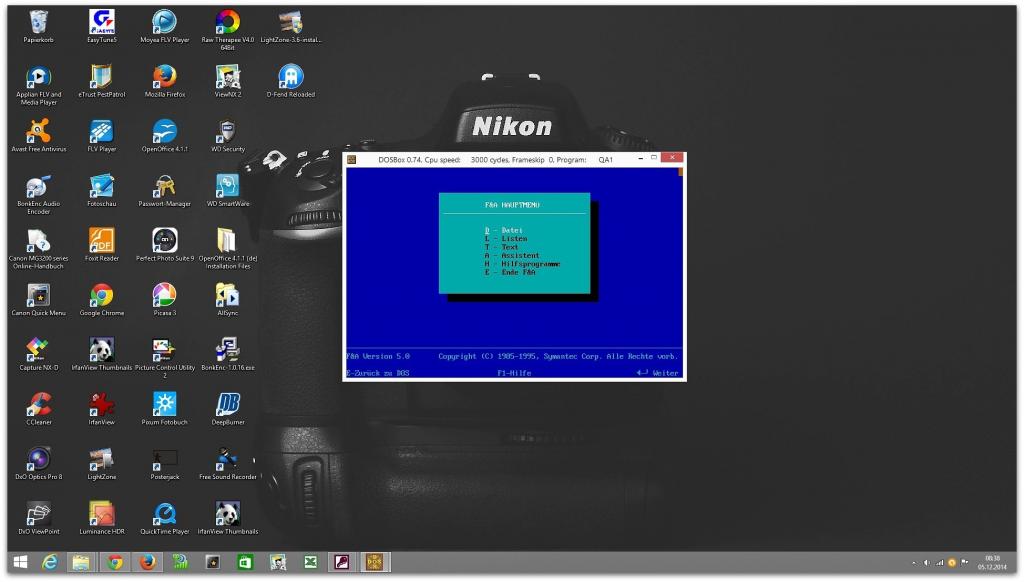The image size is (1024, 582).
Task: Launch Avast Free Antivirus shortcut
Action: (39, 133)
